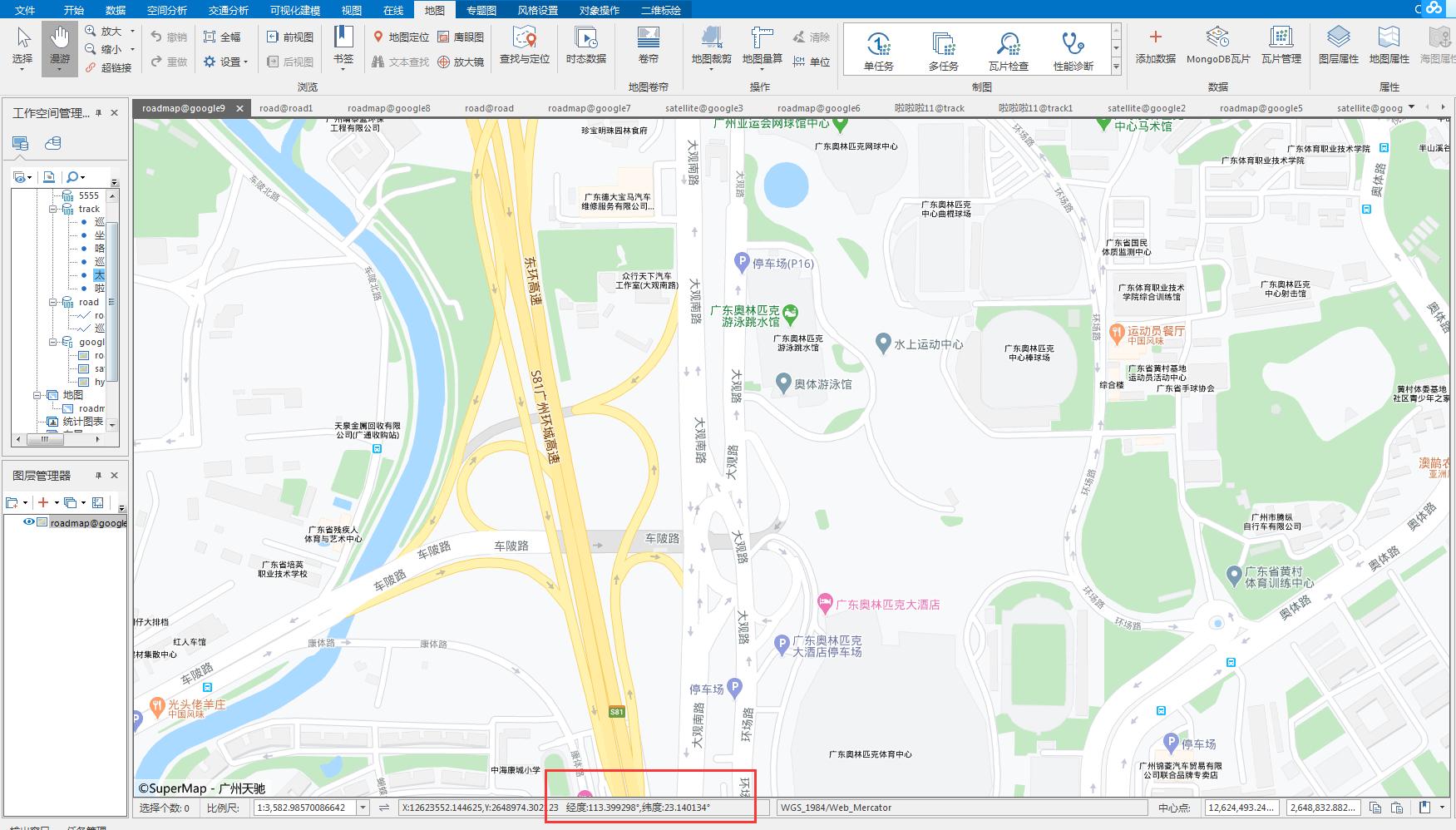Switch workspace manager to datasource view icon

tap(53, 143)
